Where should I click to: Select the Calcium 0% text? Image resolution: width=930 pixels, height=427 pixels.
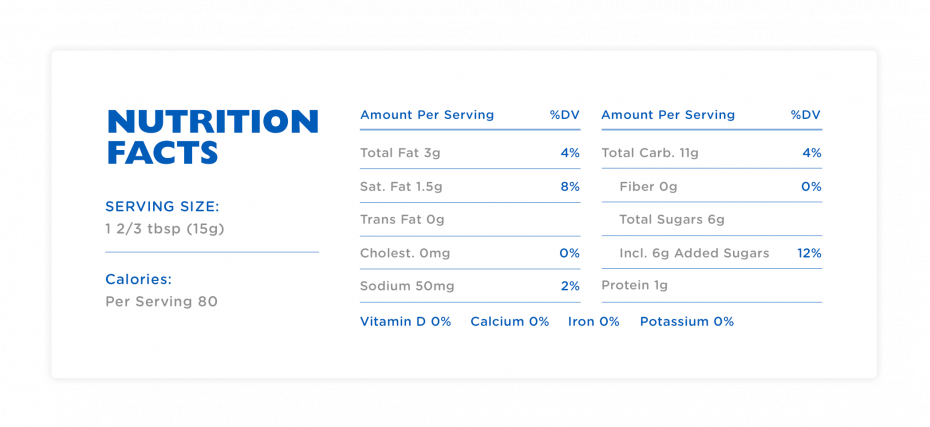click(510, 321)
